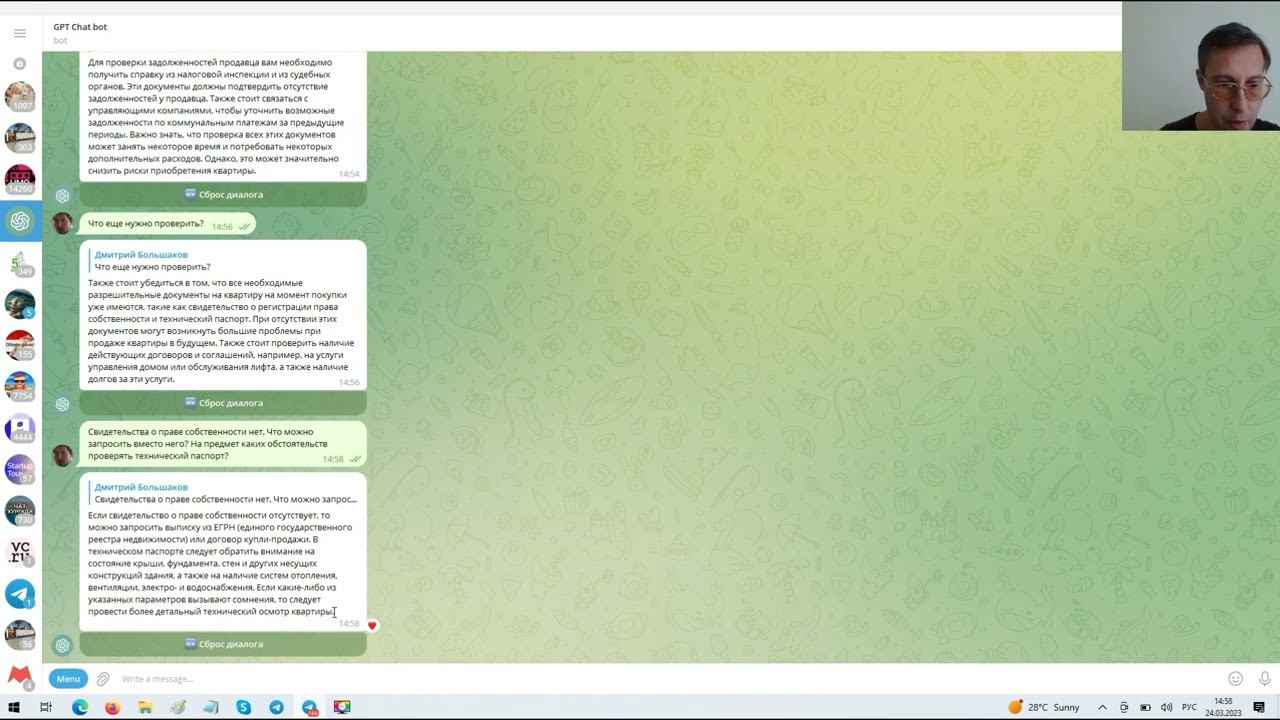Open the Startup Tour chat
The width and height of the screenshot is (1280, 720).
coord(19,469)
